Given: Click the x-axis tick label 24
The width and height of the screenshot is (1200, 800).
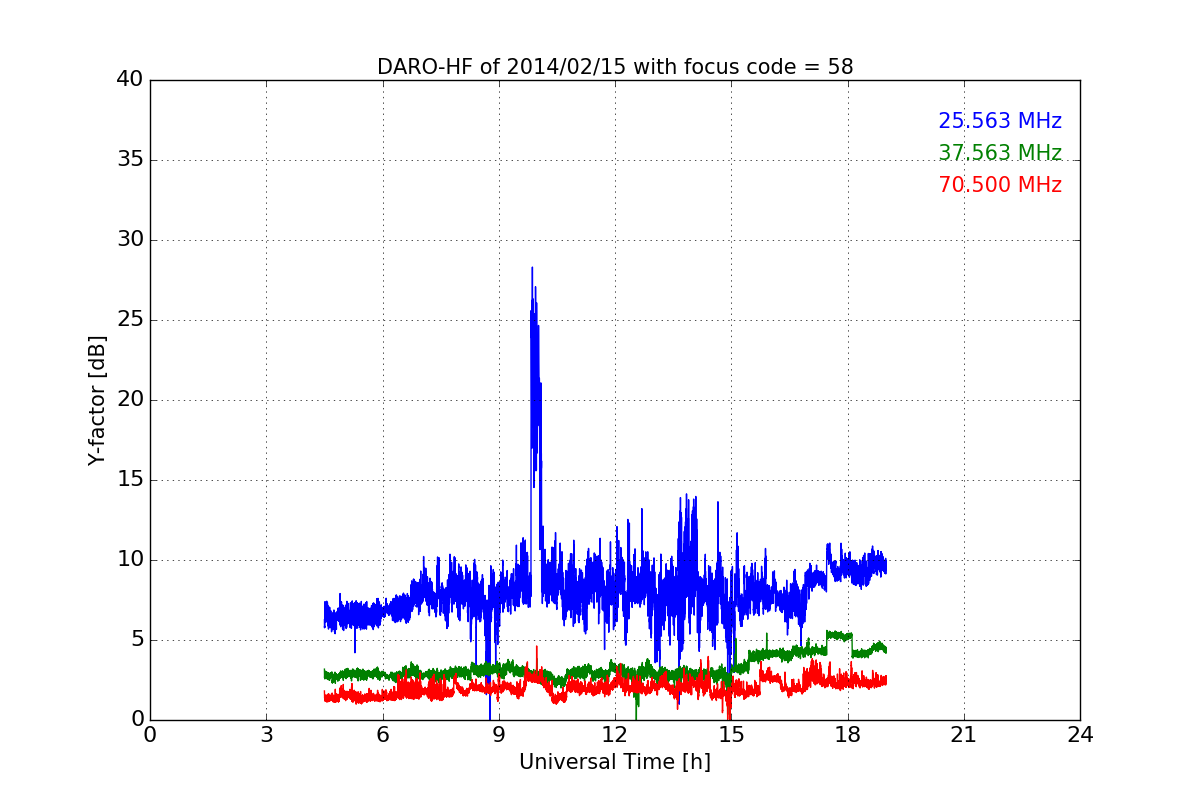Looking at the screenshot, I should (x=1080, y=735).
